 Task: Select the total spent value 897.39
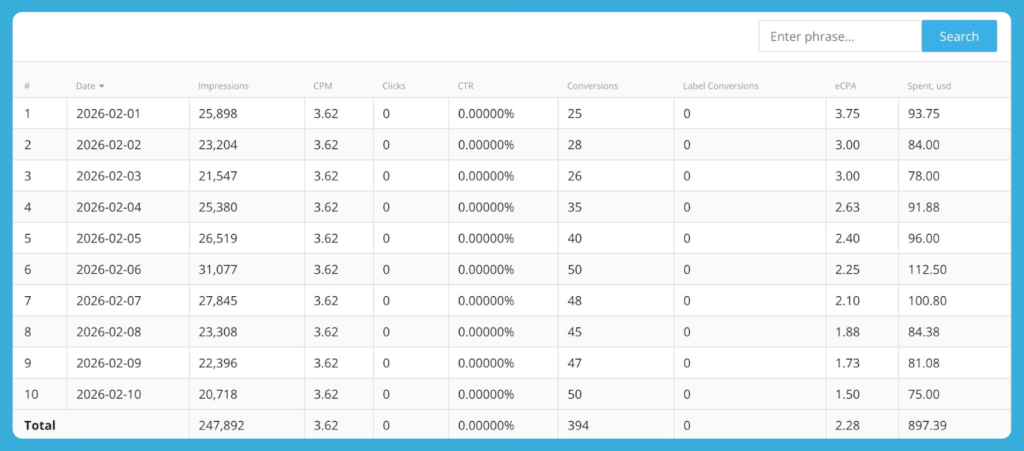(927, 425)
